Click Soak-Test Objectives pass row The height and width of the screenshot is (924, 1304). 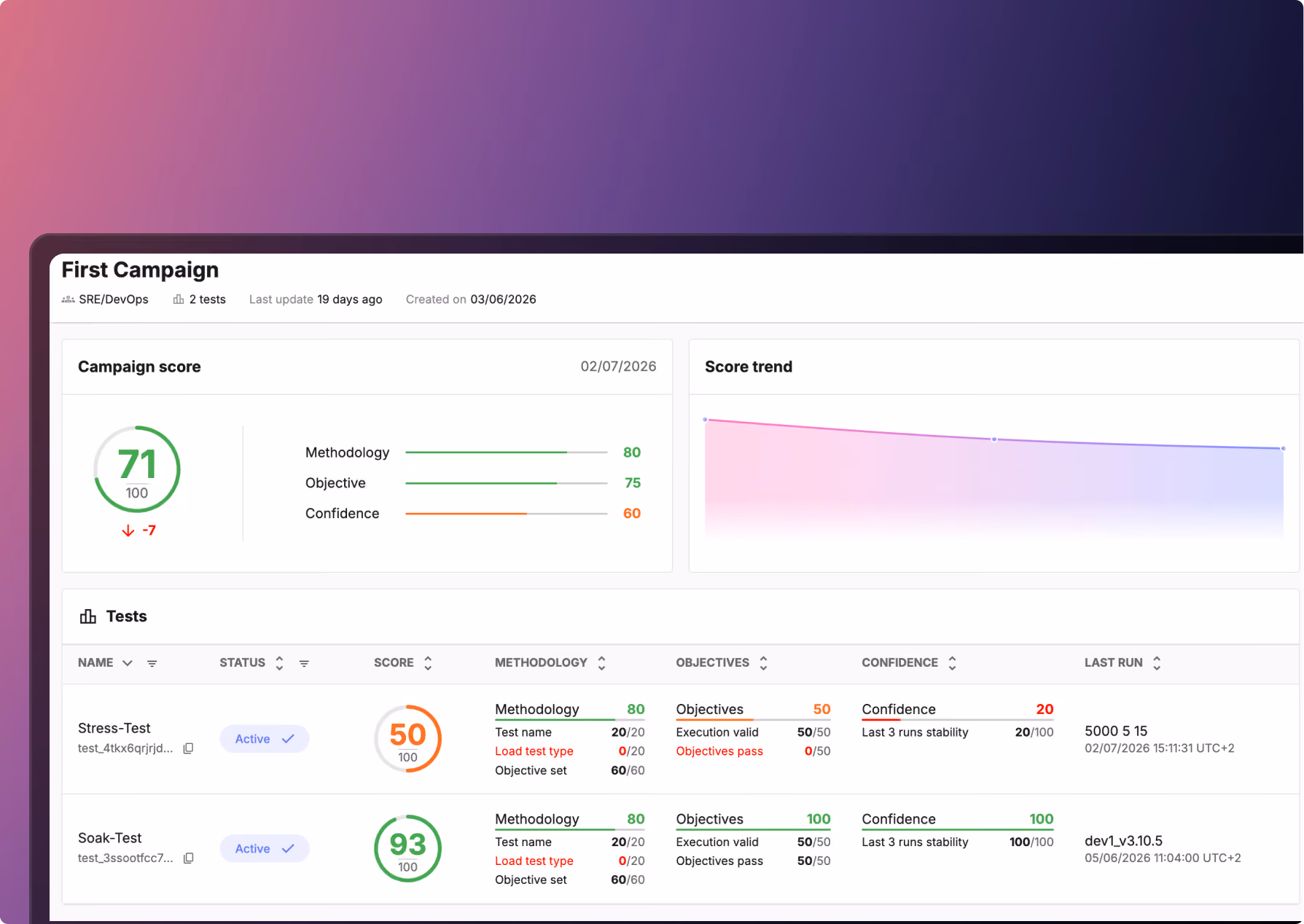[x=753, y=861]
